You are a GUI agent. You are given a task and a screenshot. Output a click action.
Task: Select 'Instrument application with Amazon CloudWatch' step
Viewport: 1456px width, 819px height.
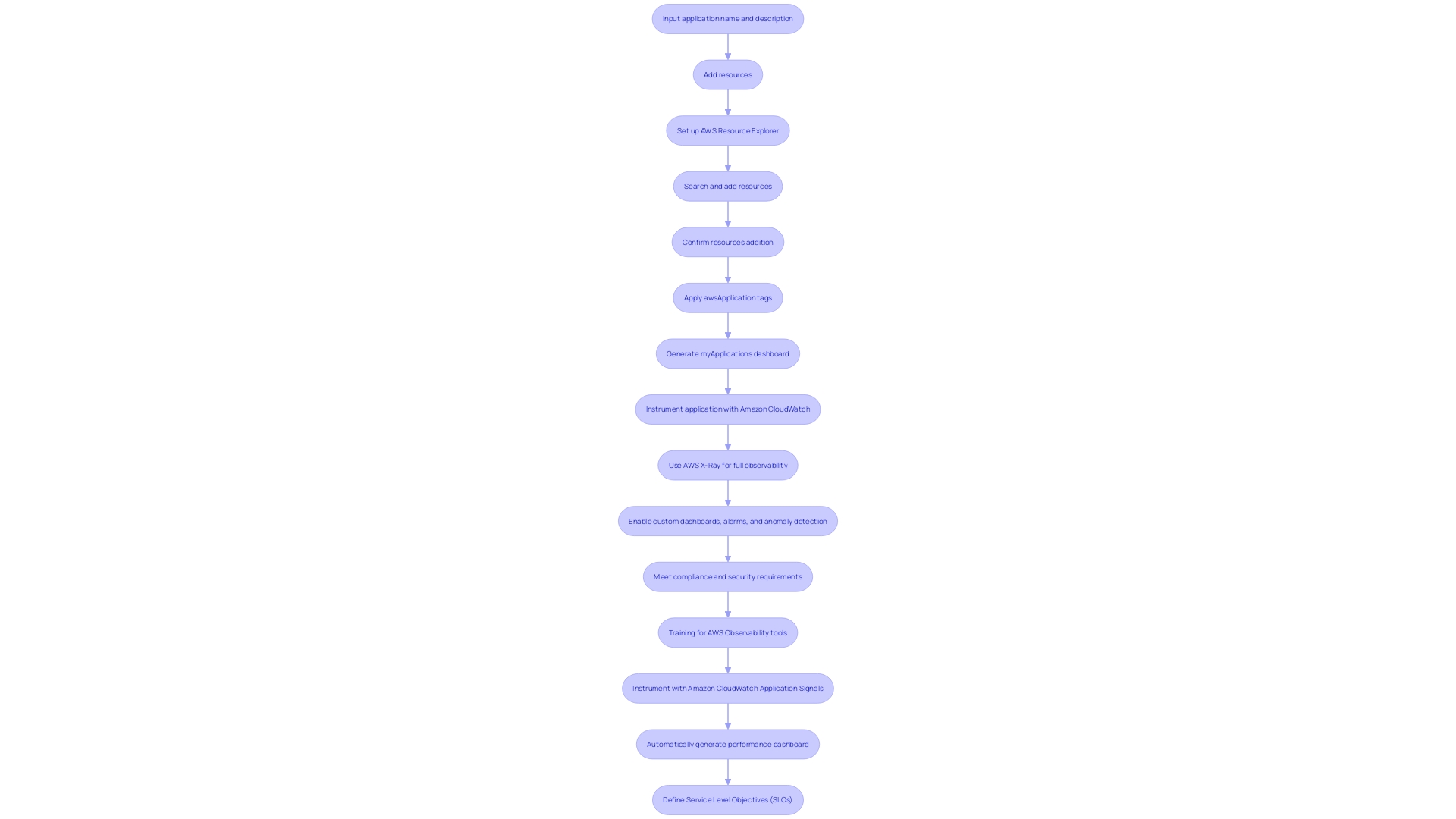coord(727,409)
